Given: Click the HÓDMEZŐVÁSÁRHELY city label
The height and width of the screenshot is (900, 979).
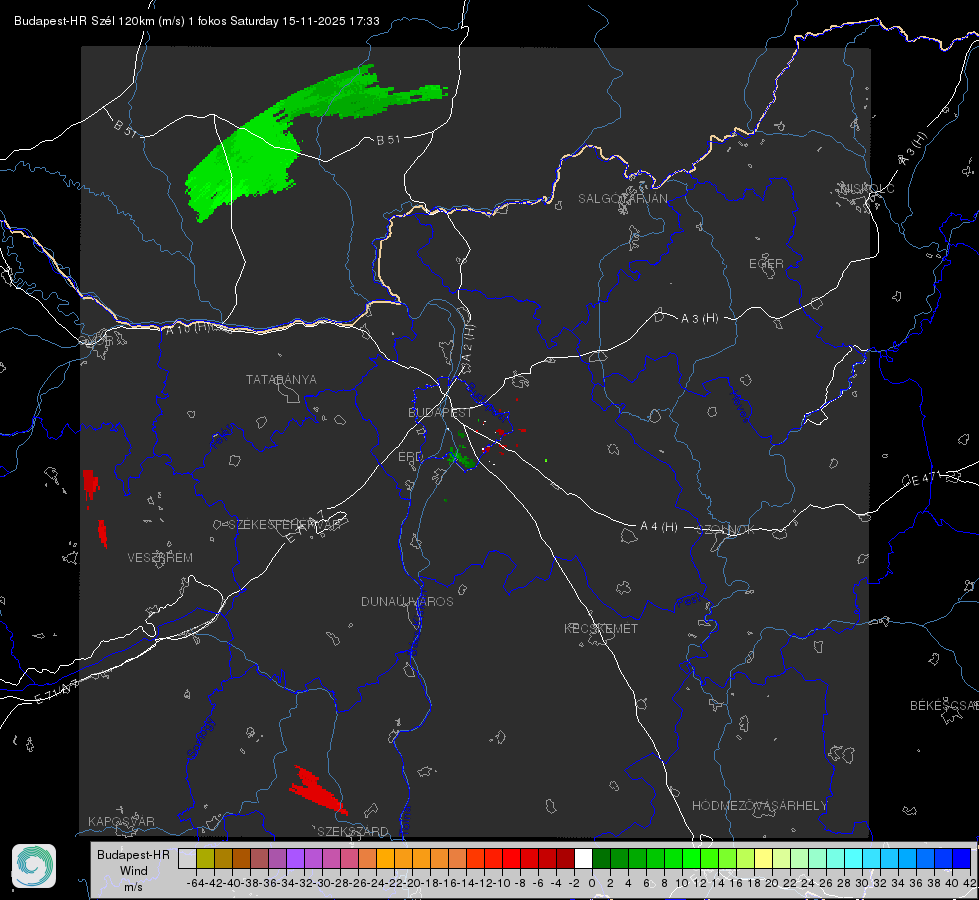Looking at the screenshot, I should click(759, 806).
